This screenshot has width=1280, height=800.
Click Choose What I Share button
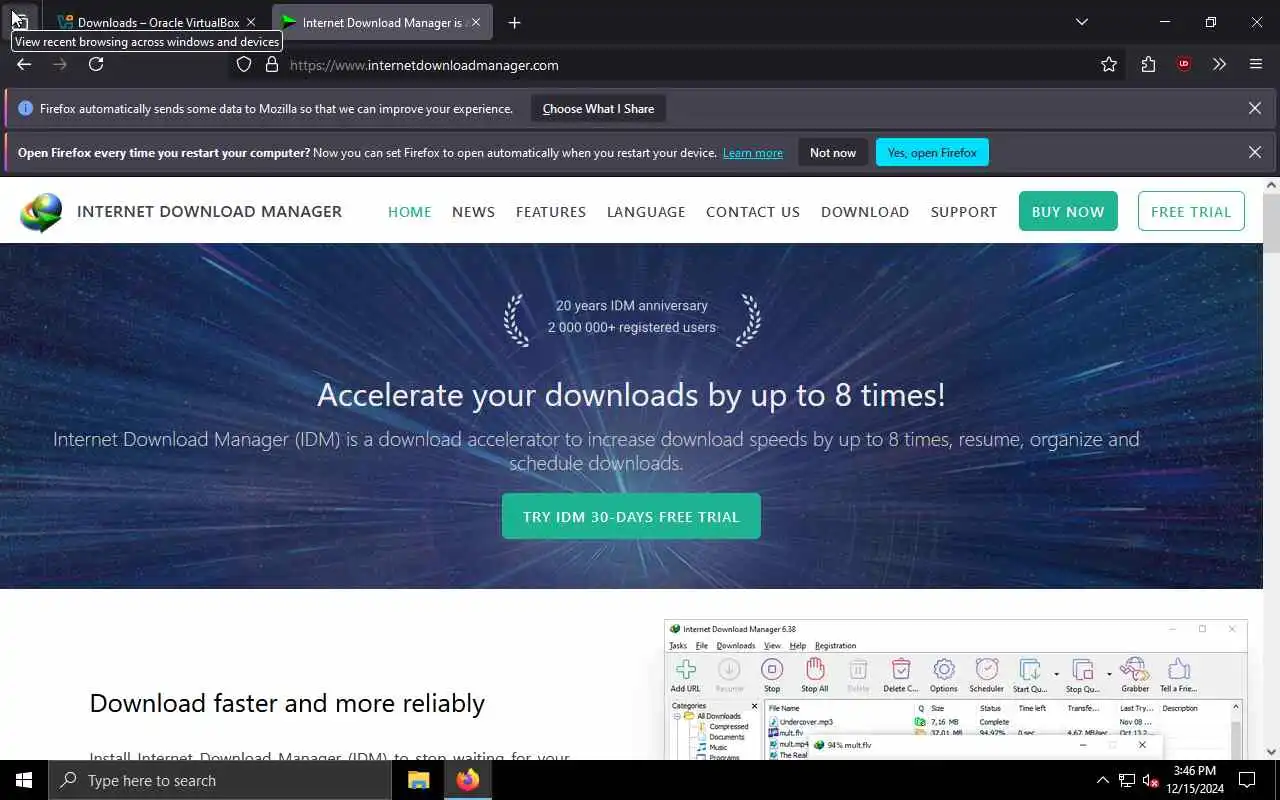[598, 109]
